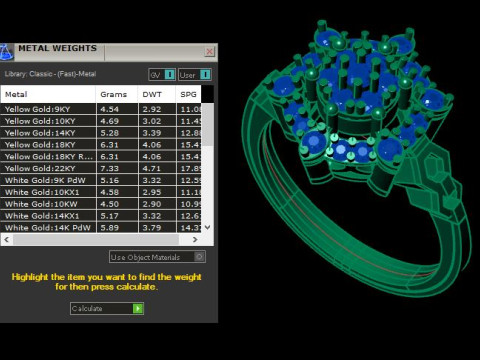This screenshot has width=480, height=360.
Task: Select the White Gold:9K PdW row
Action: (101, 180)
